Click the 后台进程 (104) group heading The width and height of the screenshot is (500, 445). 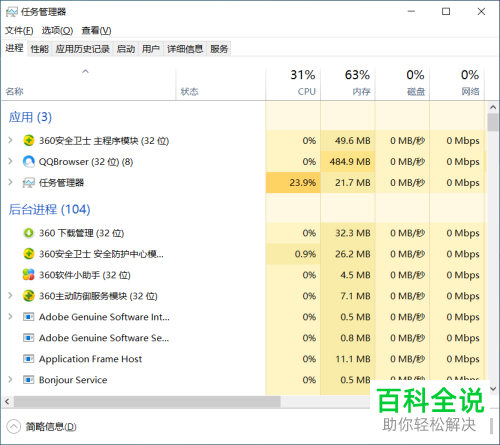[49, 209]
